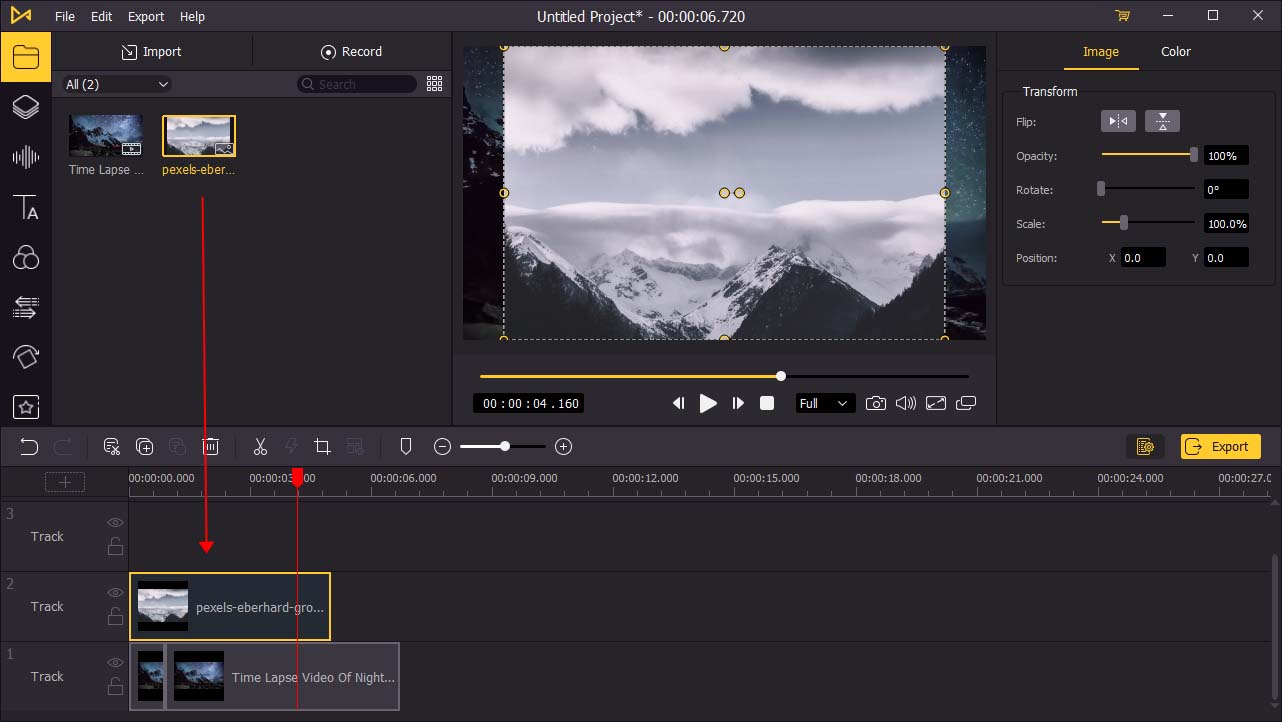Open export settings gear icon

pos(1146,447)
